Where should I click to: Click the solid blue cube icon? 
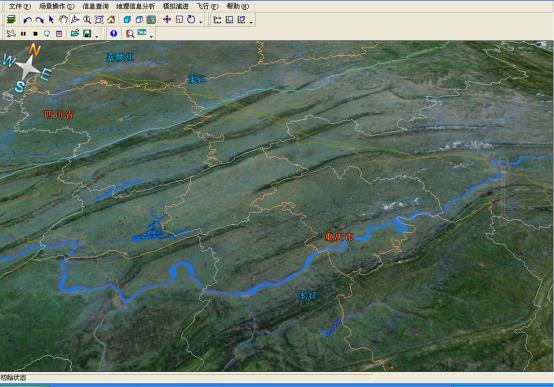click(x=127, y=20)
